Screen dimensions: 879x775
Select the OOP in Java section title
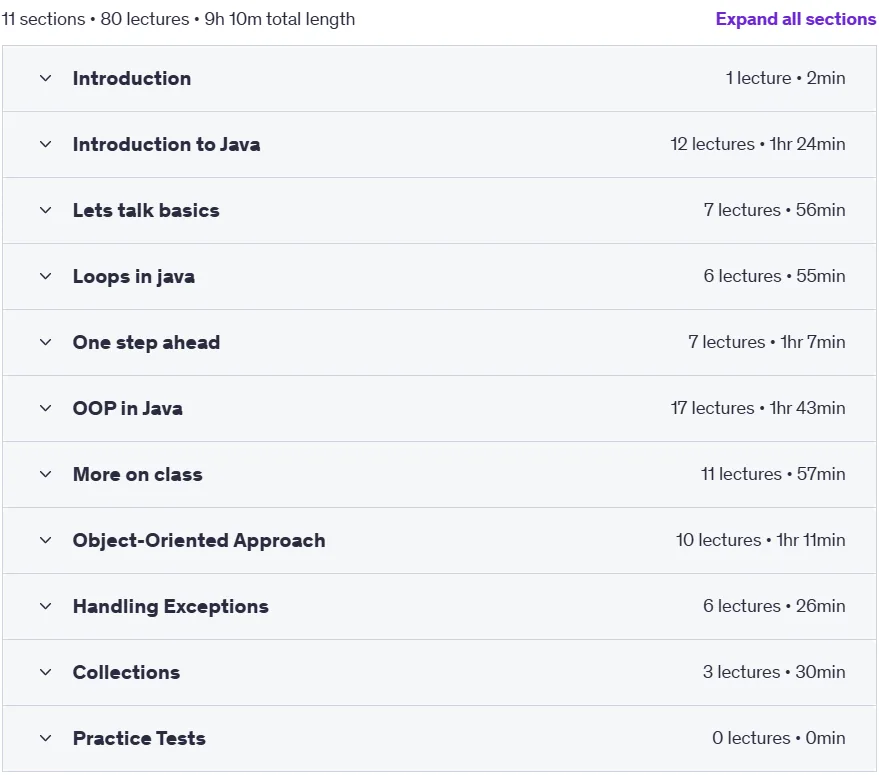click(128, 408)
